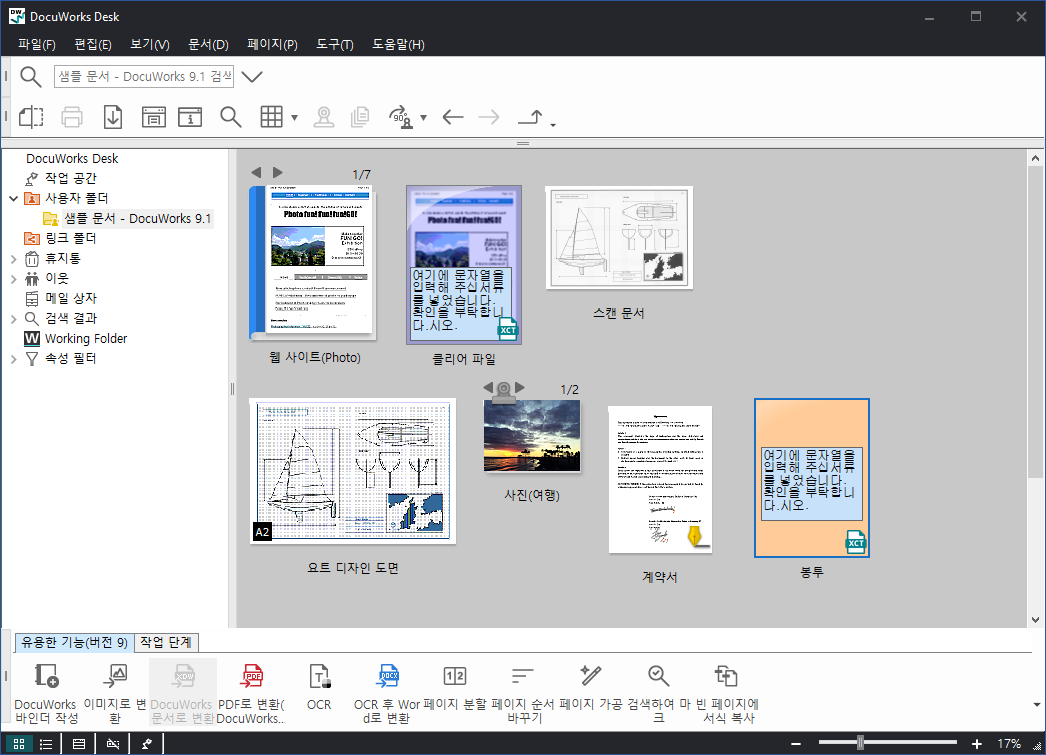This screenshot has height=755, width=1046.
Task: Open the 도구(T) menu
Action: tap(334, 45)
